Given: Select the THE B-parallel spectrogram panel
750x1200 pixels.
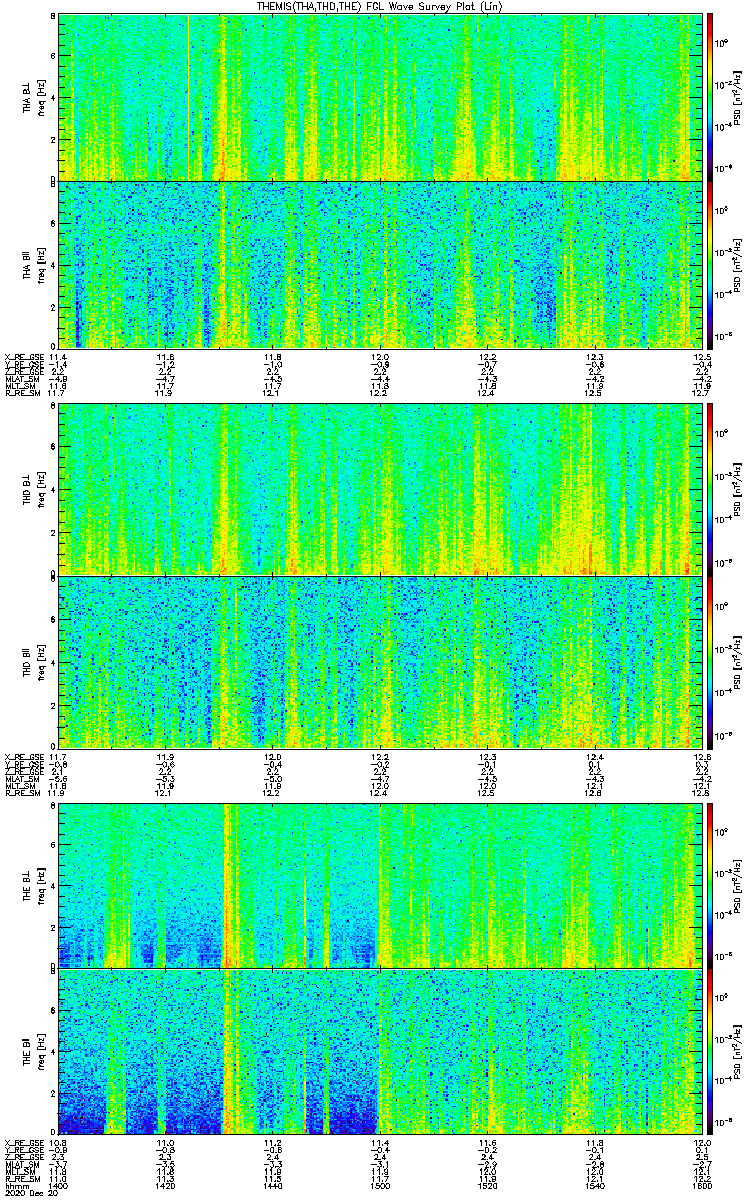Looking at the screenshot, I should tap(380, 1052).
